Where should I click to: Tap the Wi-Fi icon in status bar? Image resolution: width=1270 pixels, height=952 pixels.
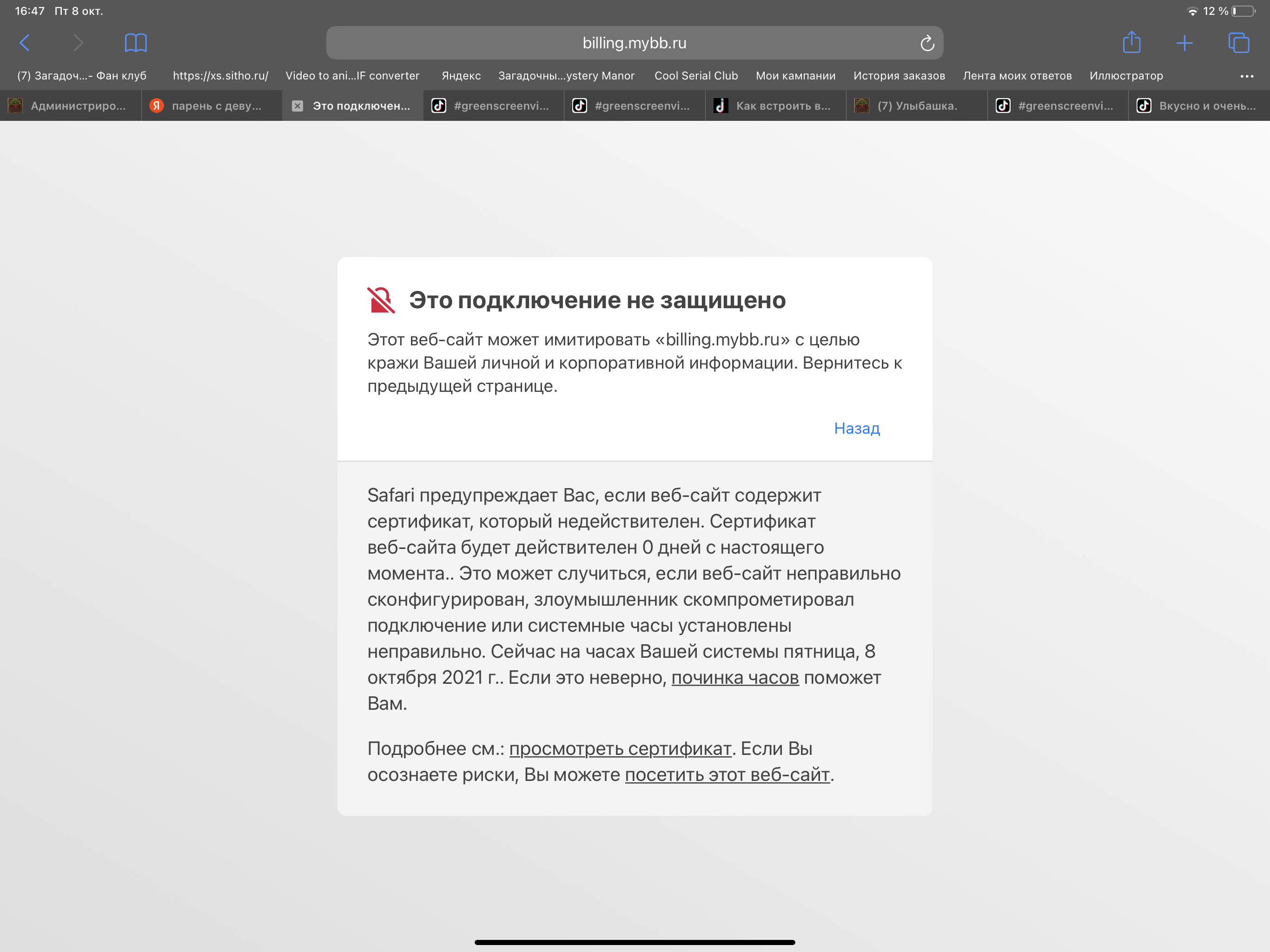click(x=1192, y=11)
